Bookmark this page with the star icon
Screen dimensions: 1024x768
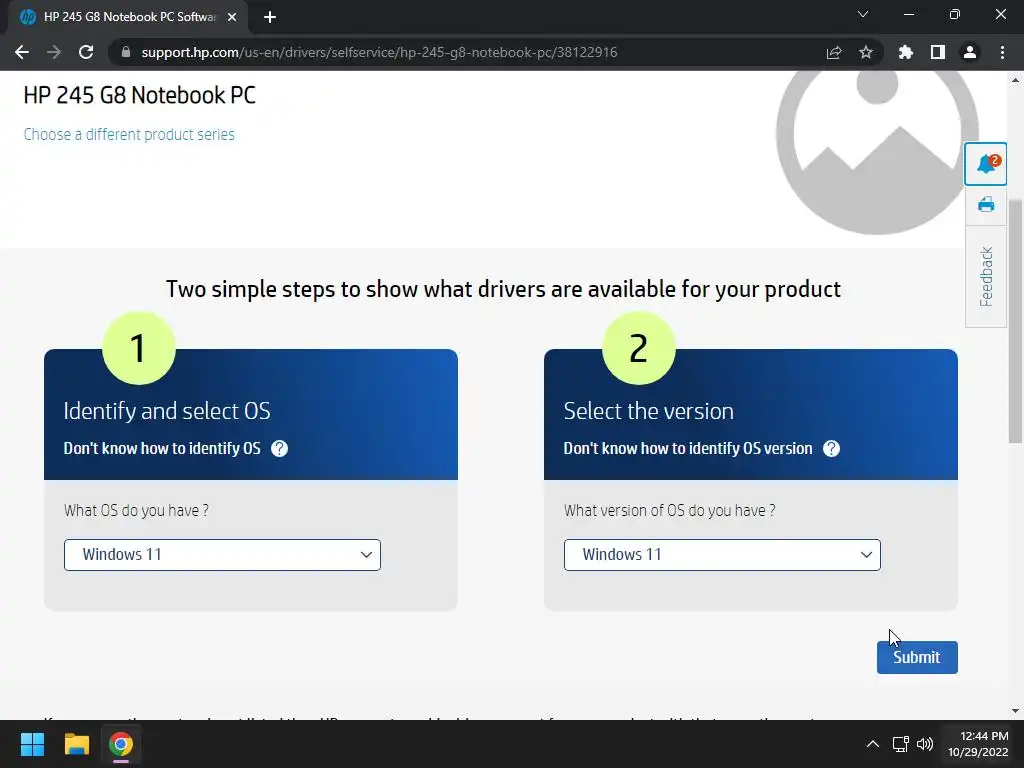[866, 52]
